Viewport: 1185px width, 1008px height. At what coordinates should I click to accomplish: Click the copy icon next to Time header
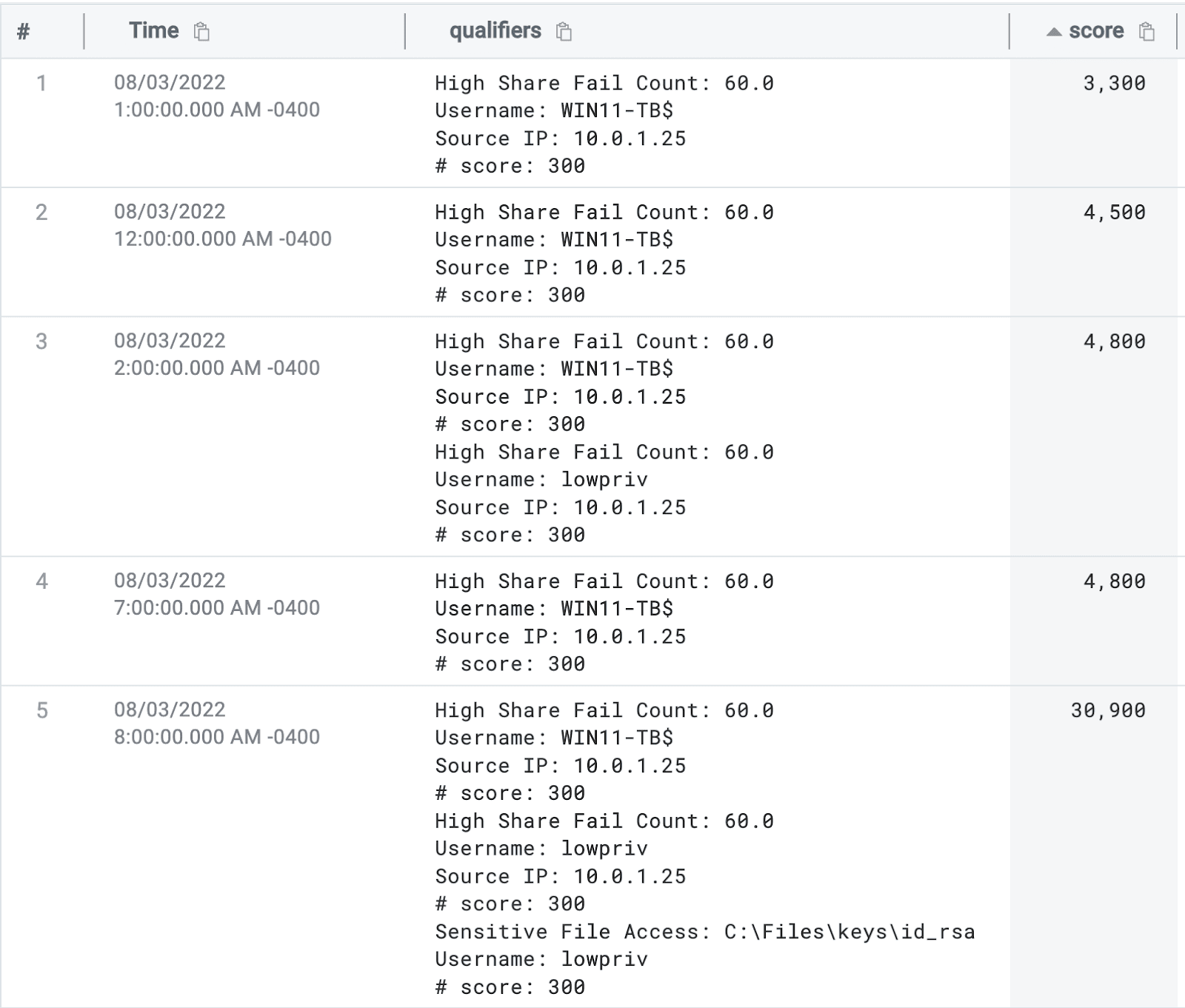200,33
